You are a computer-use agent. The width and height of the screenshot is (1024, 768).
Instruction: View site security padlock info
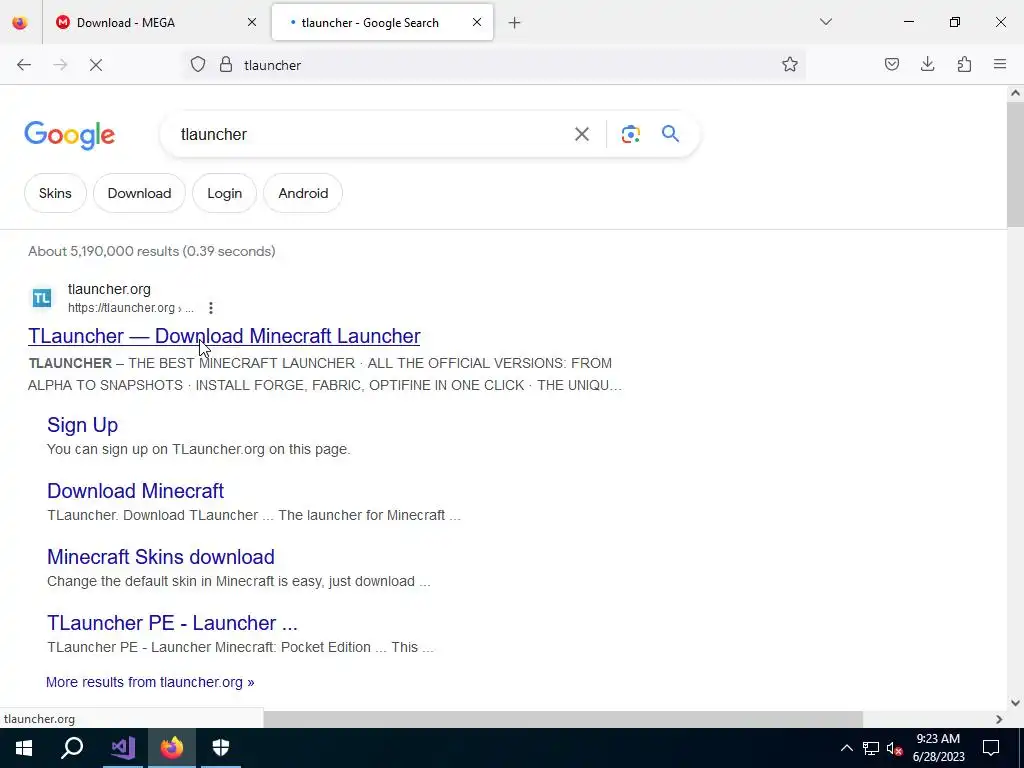pos(226,65)
